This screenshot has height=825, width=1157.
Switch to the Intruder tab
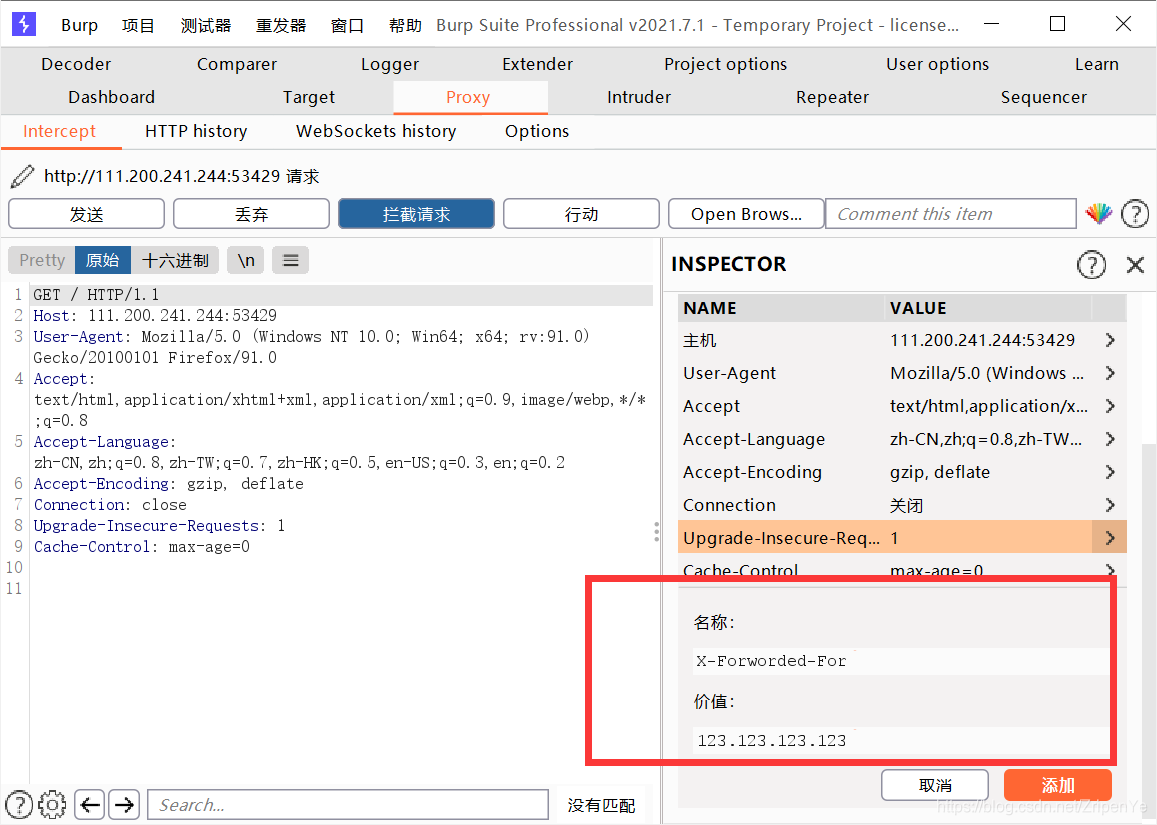[x=639, y=97]
